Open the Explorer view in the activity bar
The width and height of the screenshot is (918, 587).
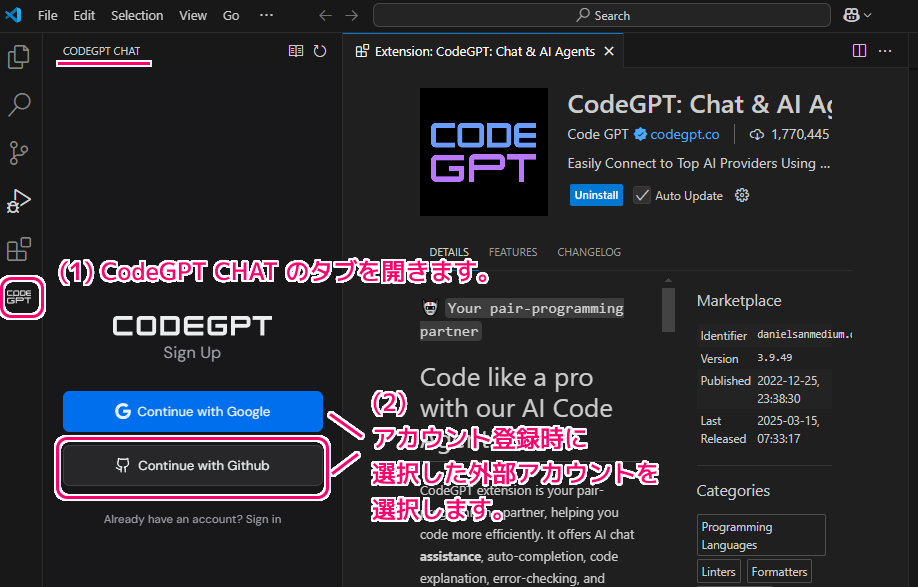click(18, 57)
